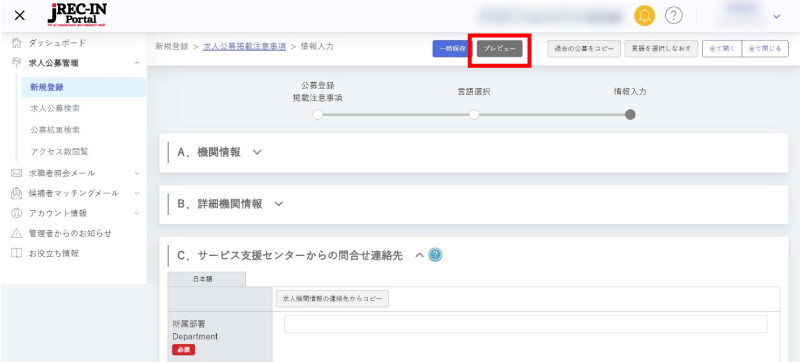Expand the アカウント情報 menu chevron
Viewport: 800px width, 362px height.
(x=137, y=213)
